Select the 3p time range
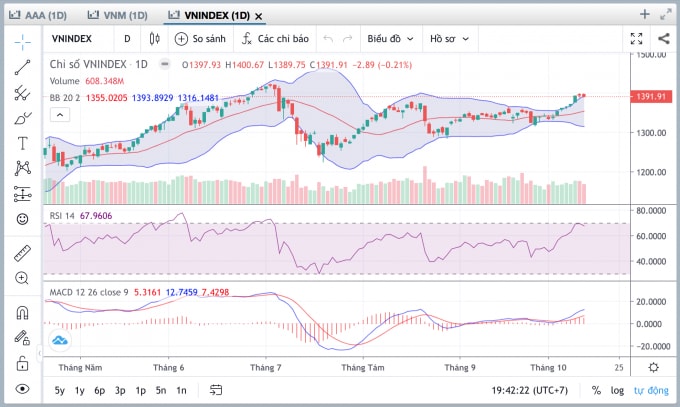This screenshot has width=680, height=407. point(120,391)
